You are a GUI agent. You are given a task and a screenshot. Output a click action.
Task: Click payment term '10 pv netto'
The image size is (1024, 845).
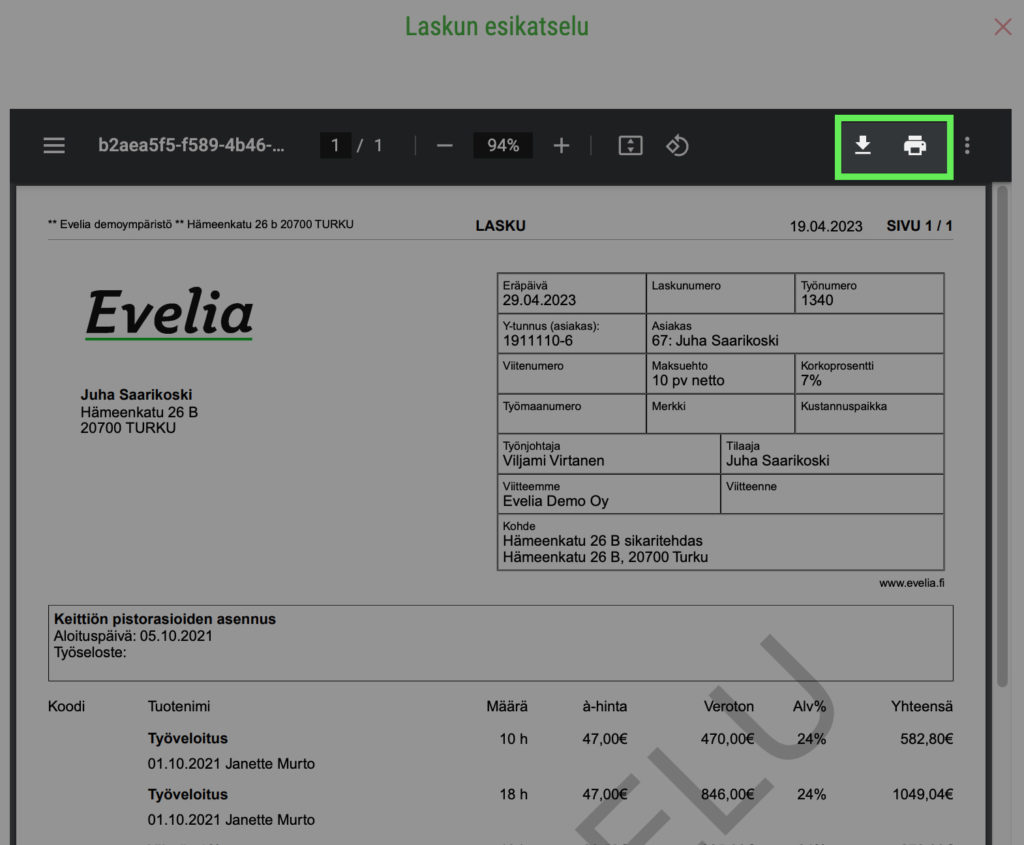pos(688,381)
